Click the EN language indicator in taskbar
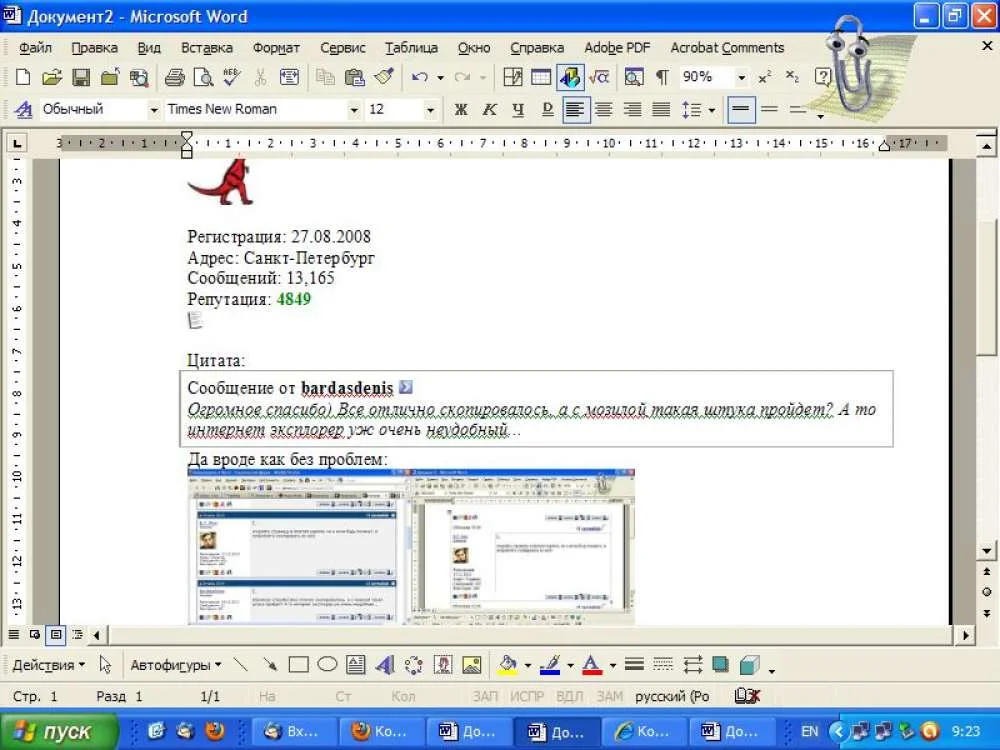The image size is (1000, 750). tap(809, 732)
